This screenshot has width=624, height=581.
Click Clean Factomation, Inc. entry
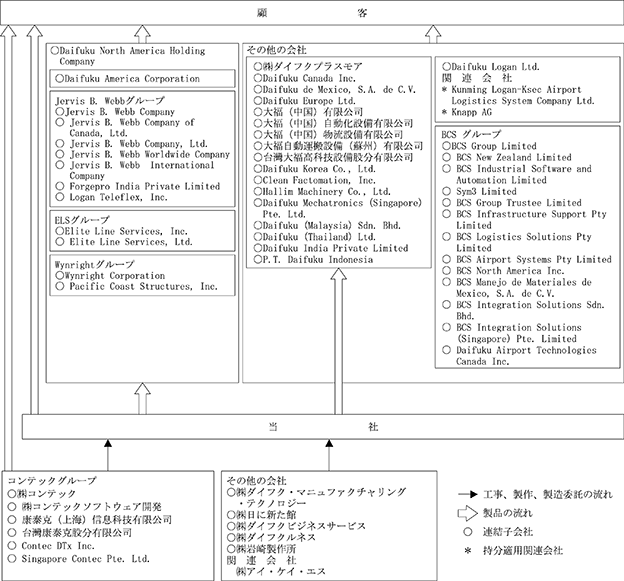click(315, 180)
